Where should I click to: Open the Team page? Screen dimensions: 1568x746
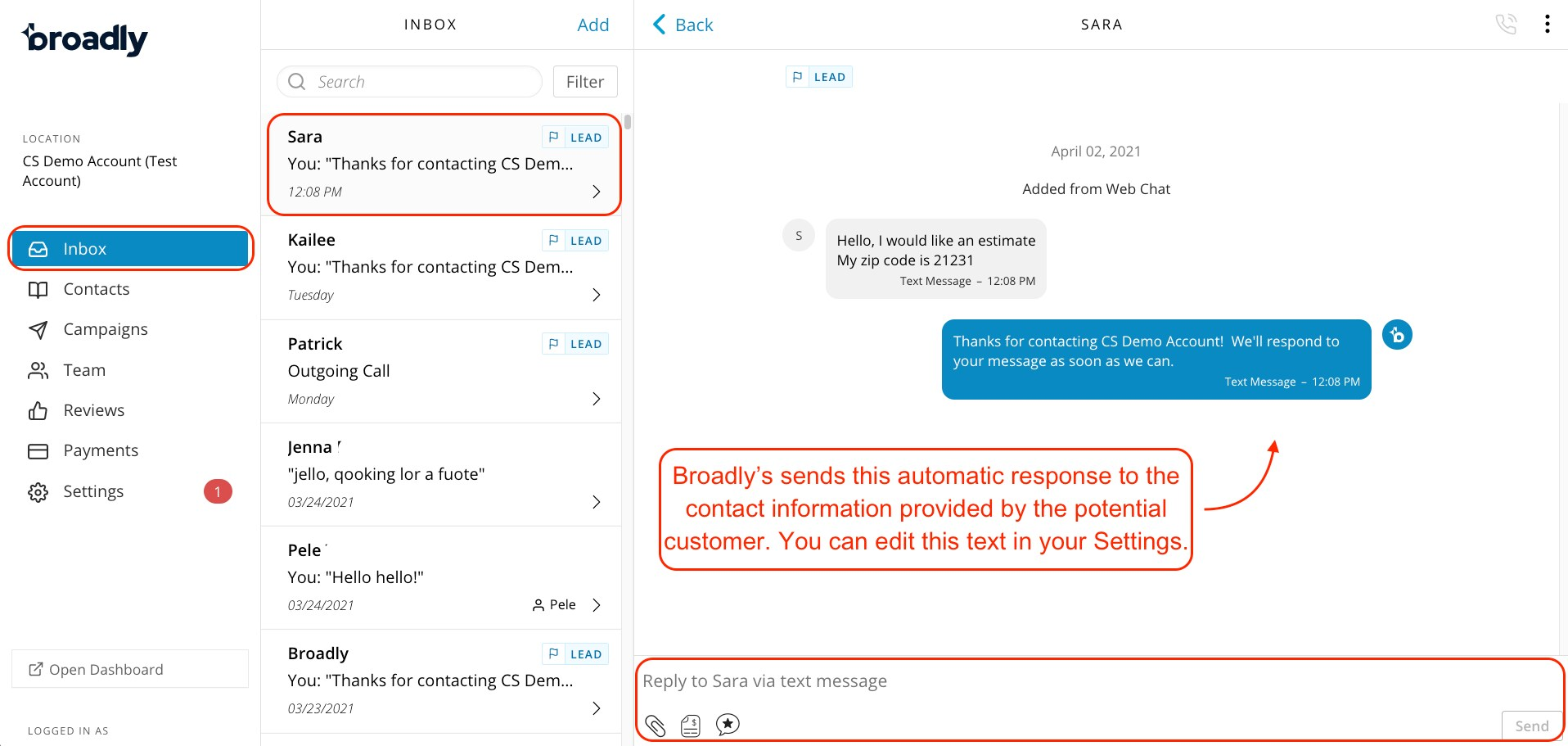point(84,369)
